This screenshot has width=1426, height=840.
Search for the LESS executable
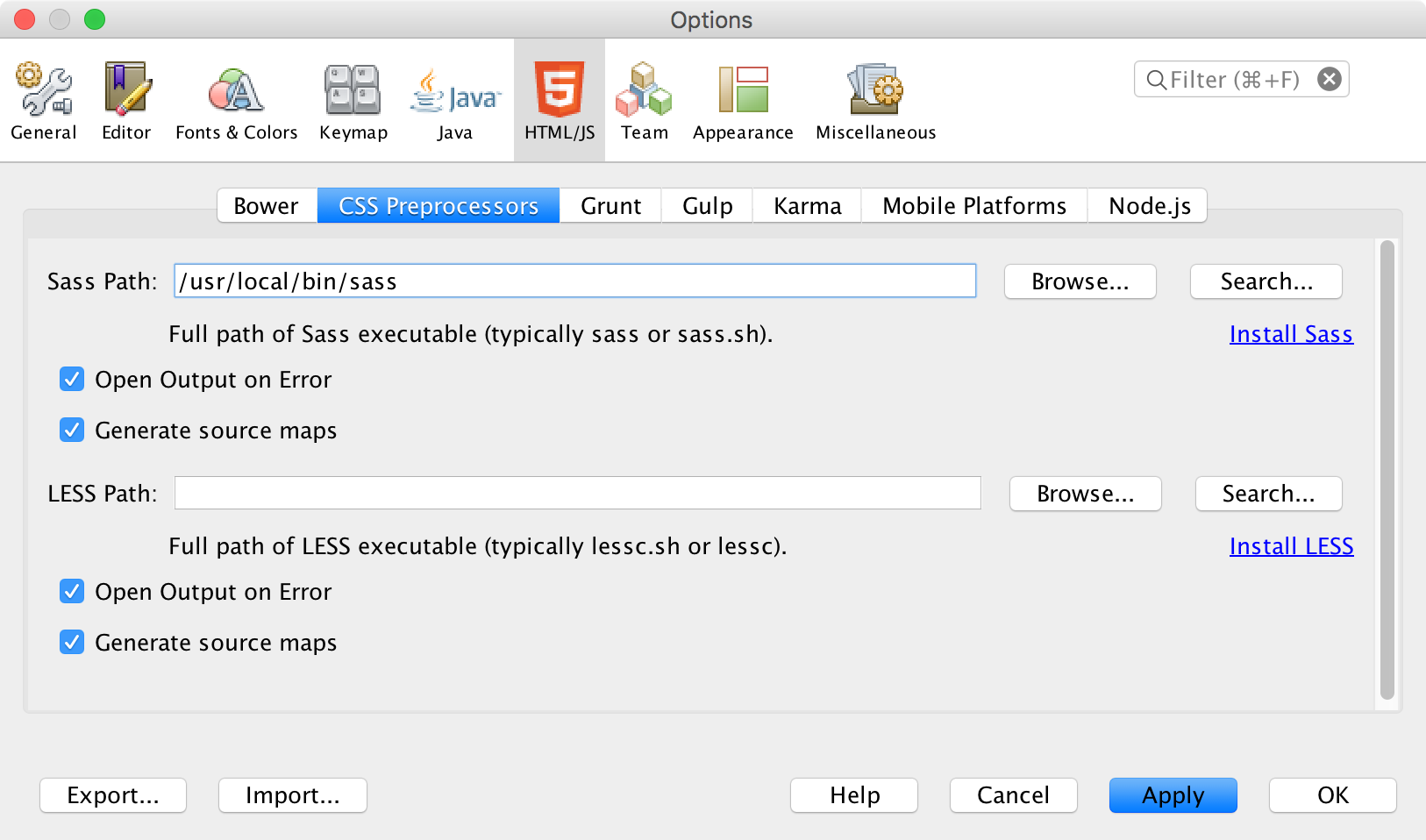pyautogui.click(x=1269, y=494)
